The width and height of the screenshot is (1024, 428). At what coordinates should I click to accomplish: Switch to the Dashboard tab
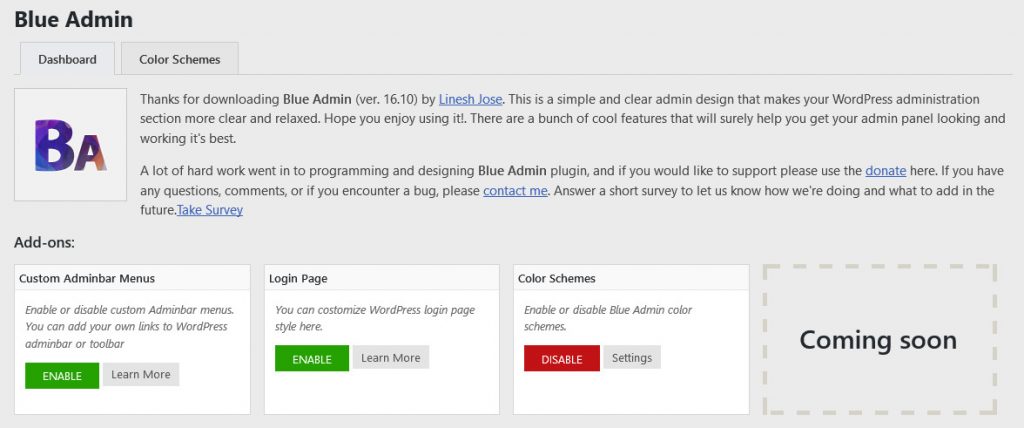(67, 59)
